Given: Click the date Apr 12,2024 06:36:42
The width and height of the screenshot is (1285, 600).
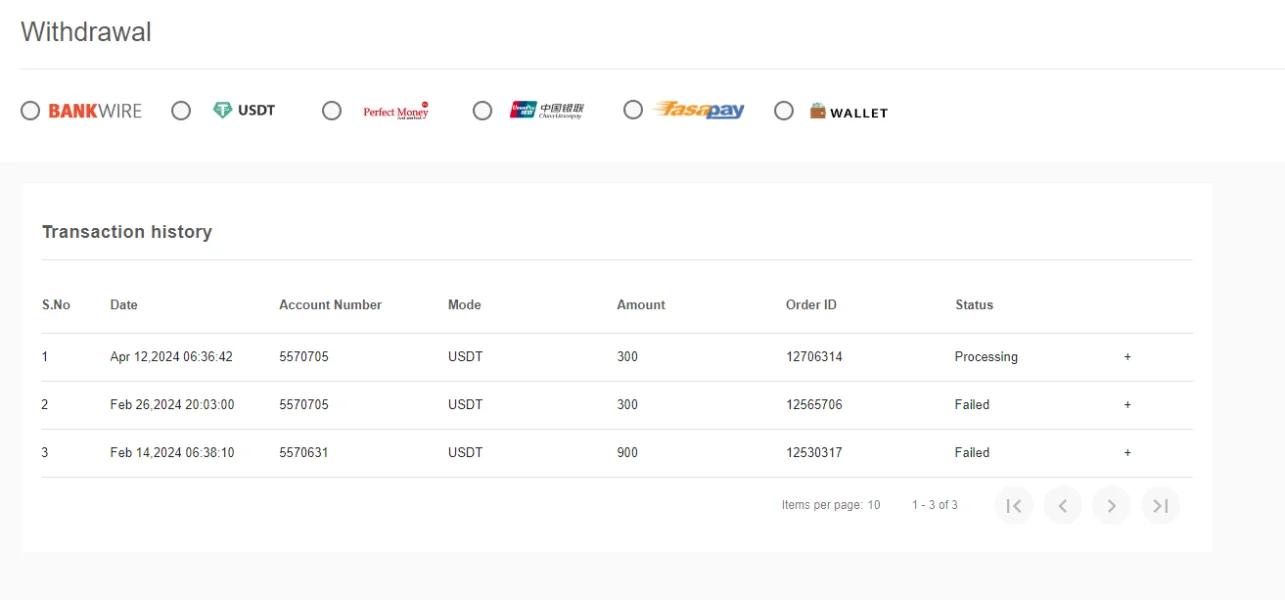Looking at the screenshot, I should coord(172,357).
